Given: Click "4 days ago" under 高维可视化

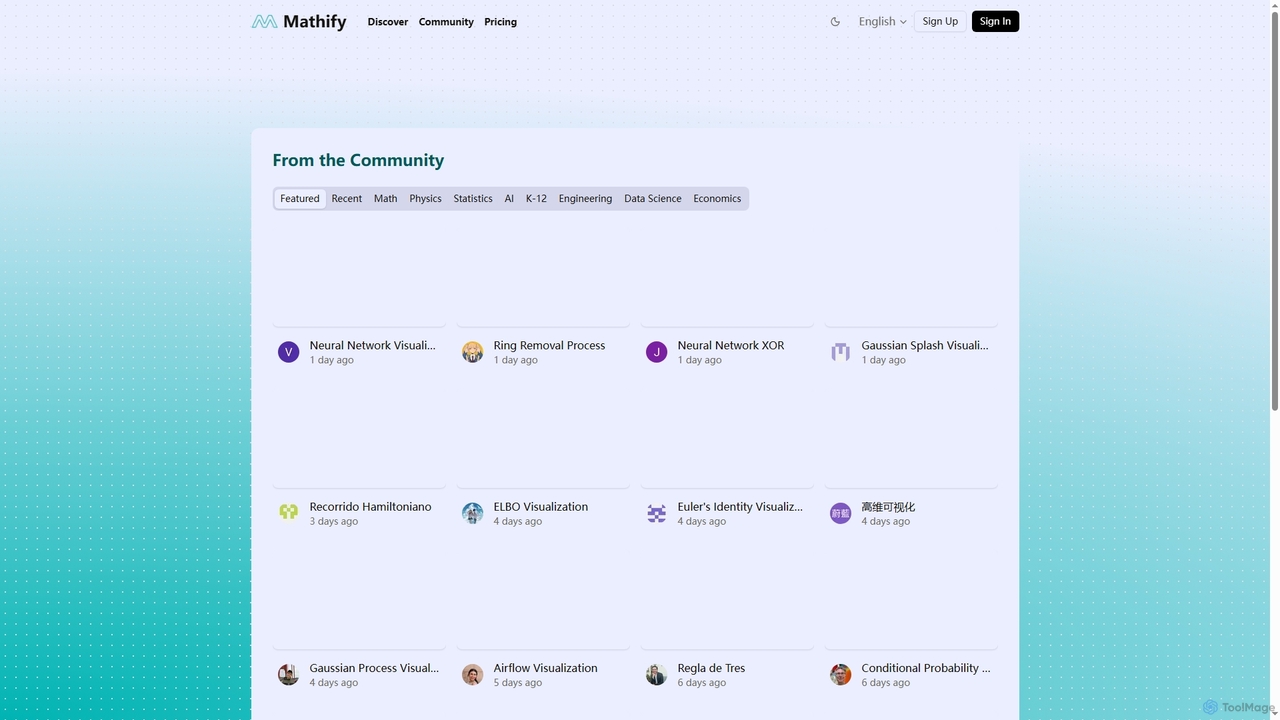Looking at the screenshot, I should [x=886, y=521].
